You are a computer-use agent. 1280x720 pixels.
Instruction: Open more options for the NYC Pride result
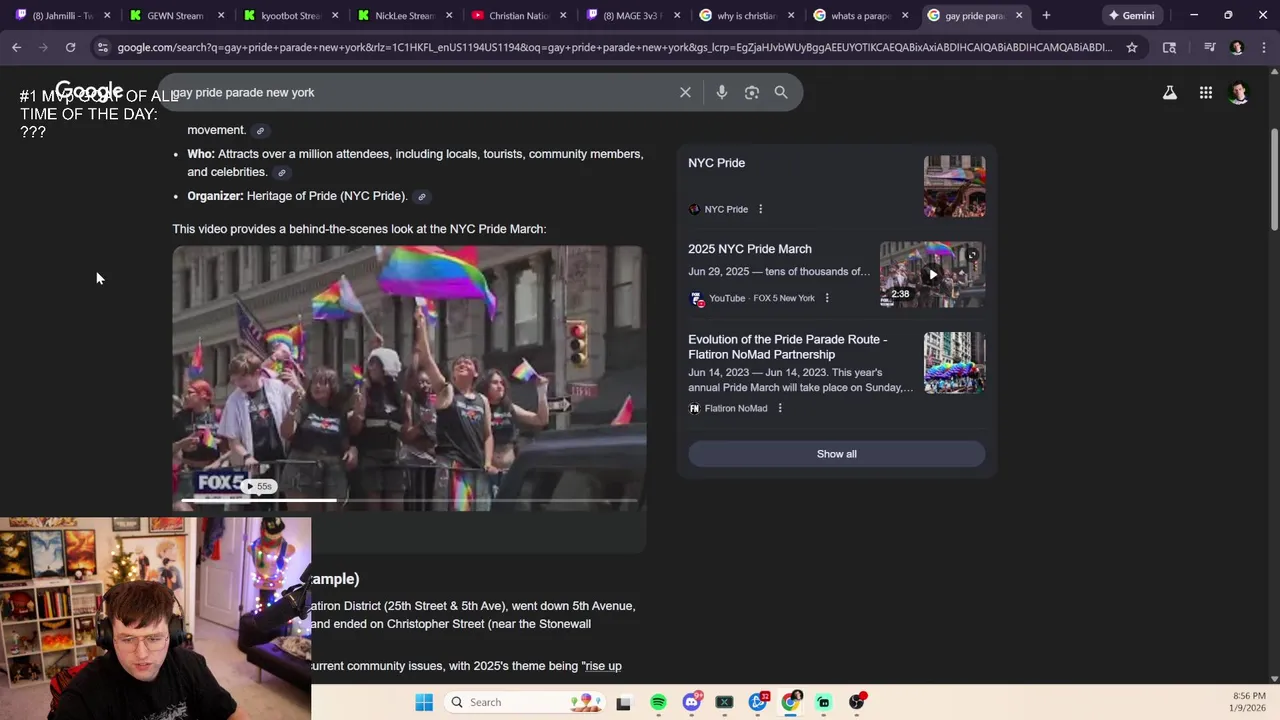pyautogui.click(x=760, y=209)
